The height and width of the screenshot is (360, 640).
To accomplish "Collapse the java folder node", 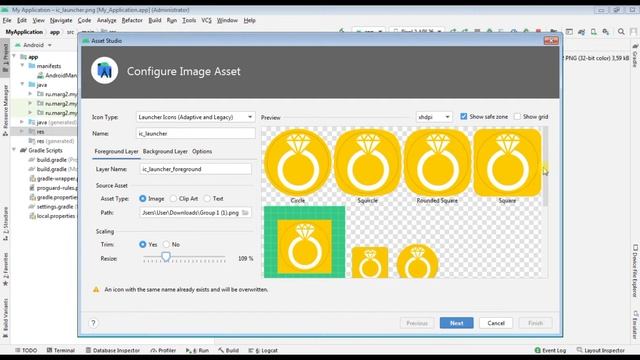I will 23,84.
